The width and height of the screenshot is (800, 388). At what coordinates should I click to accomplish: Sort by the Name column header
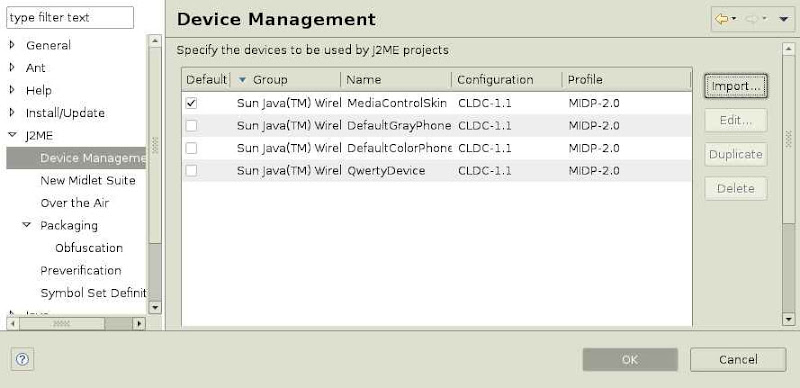click(396, 80)
